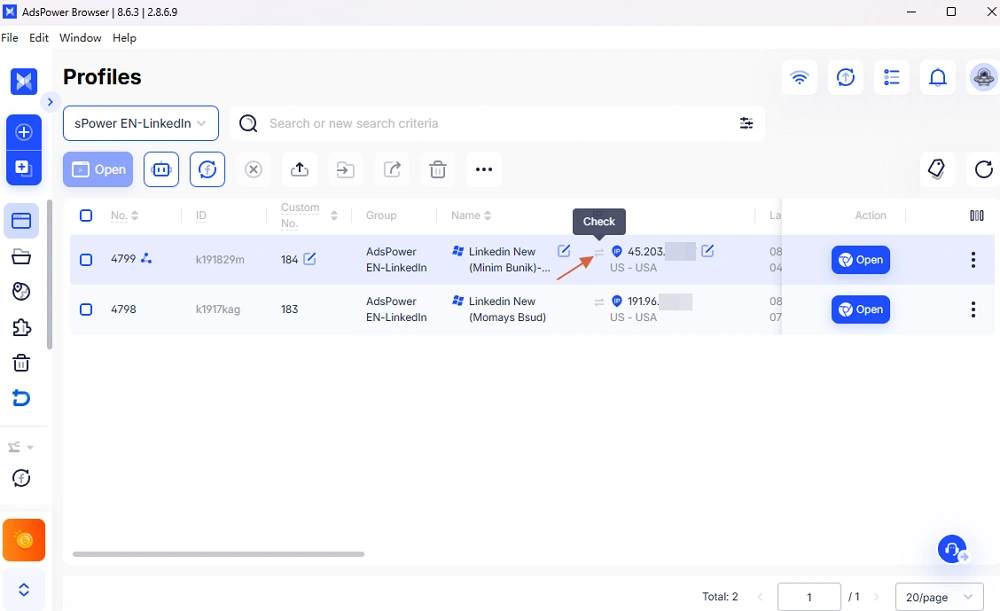Viewport: 1000px width, 611px height.
Task: Edit proxy for the 45.203 row
Action: [x=707, y=251]
